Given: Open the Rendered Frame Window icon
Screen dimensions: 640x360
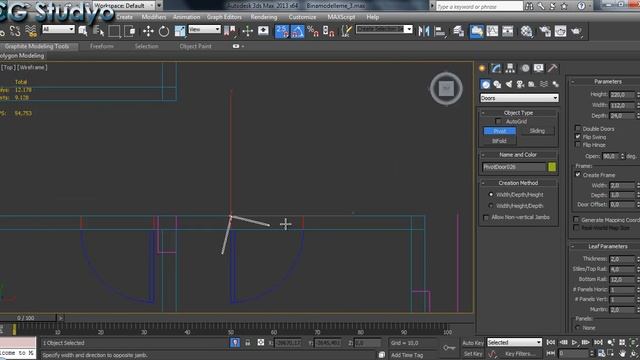Looking at the screenshot, I should [560, 31].
